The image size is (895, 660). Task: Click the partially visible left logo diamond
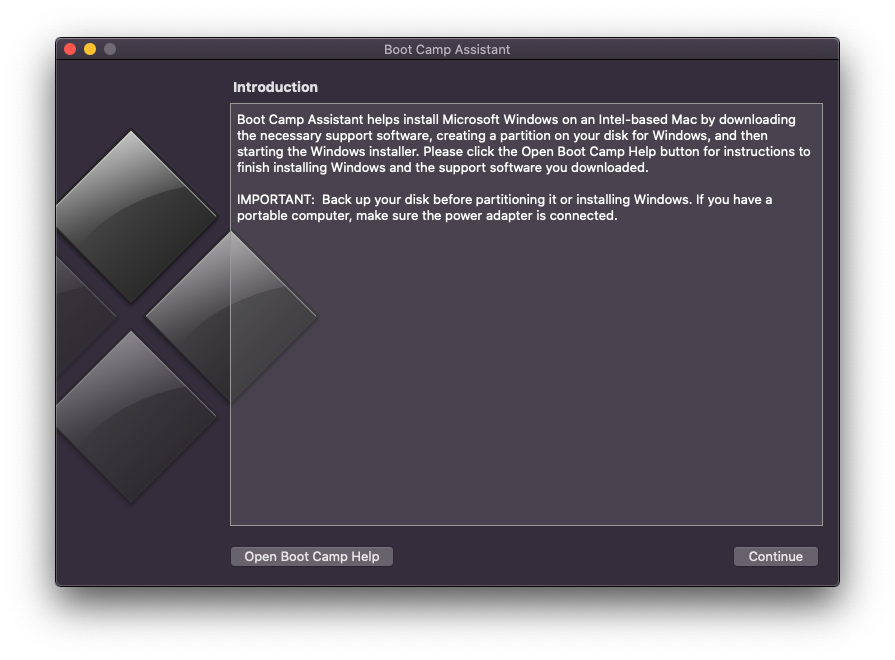(x=78, y=315)
